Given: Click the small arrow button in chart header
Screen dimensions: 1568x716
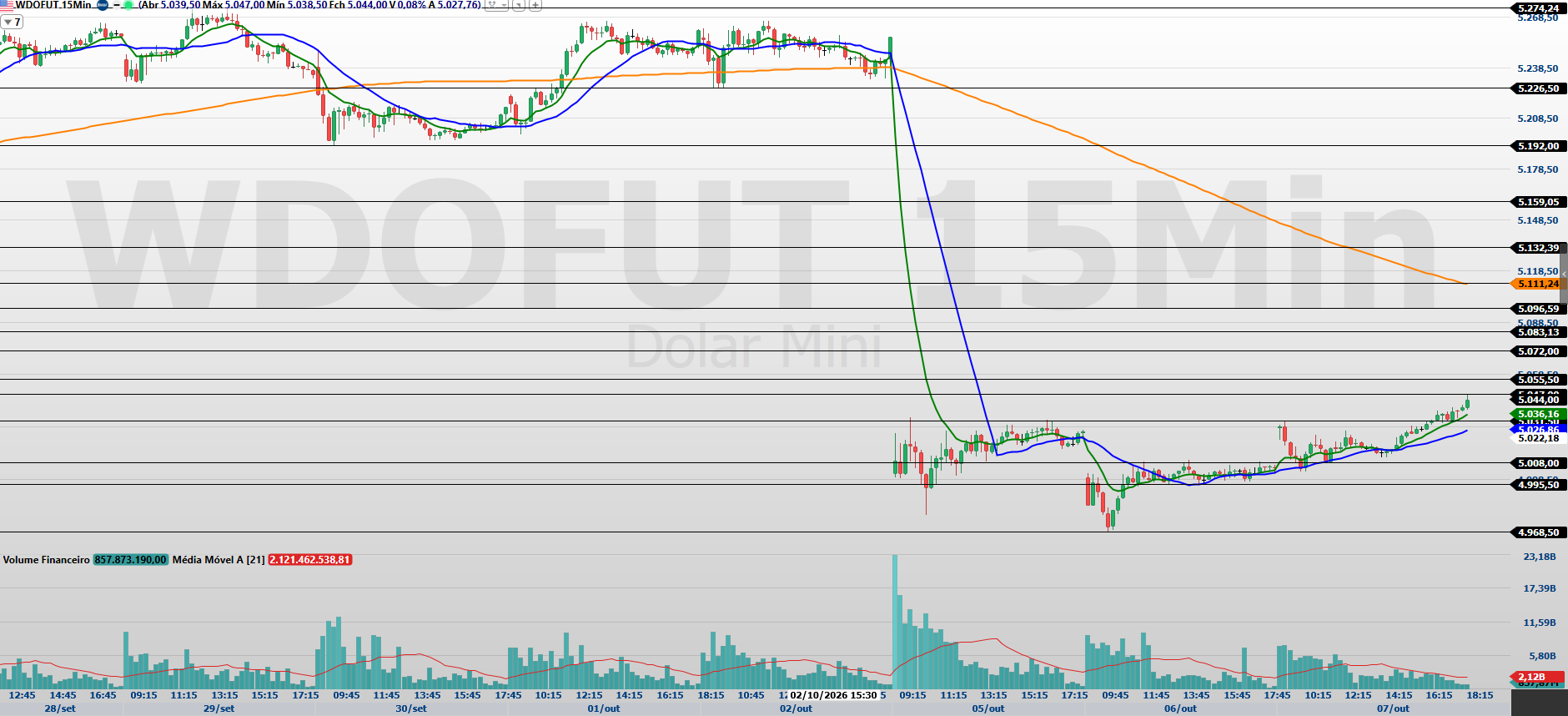Looking at the screenshot, I should (519, 5).
